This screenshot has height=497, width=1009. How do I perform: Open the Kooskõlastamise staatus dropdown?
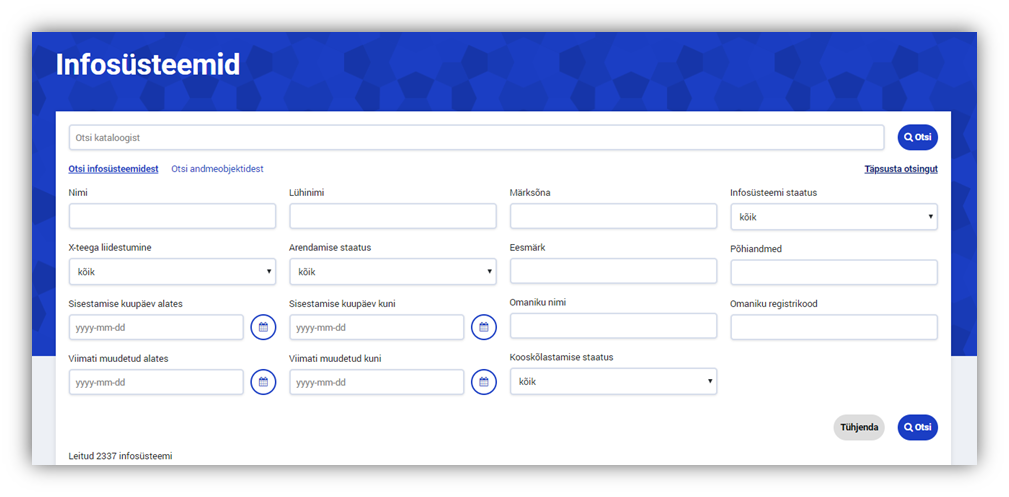(613, 381)
